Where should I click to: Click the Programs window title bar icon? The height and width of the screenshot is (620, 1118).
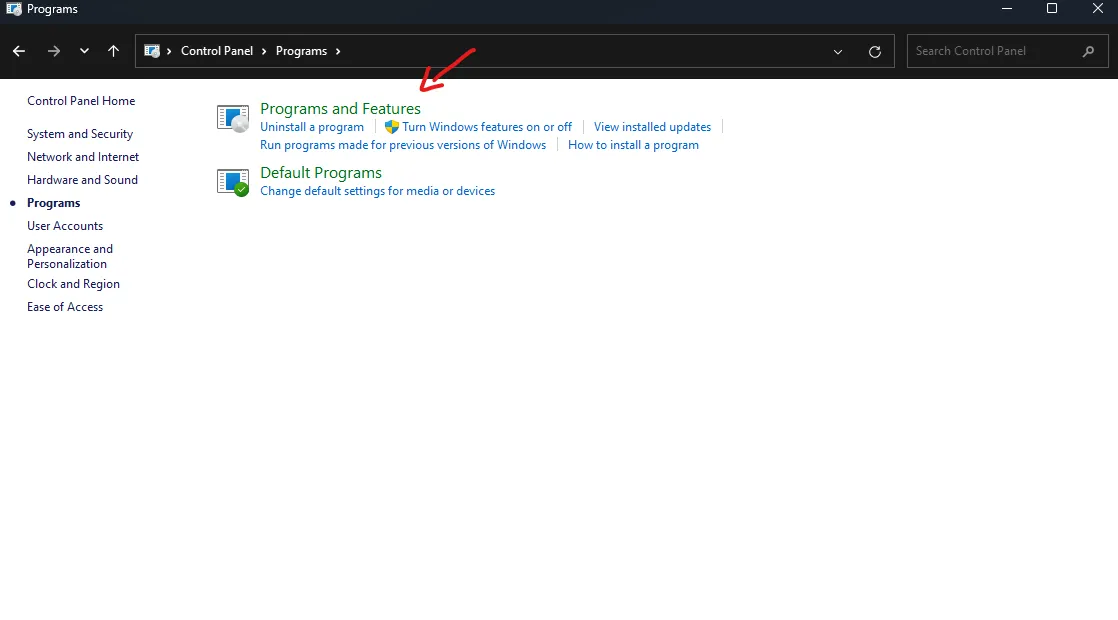[x=14, y=9]
